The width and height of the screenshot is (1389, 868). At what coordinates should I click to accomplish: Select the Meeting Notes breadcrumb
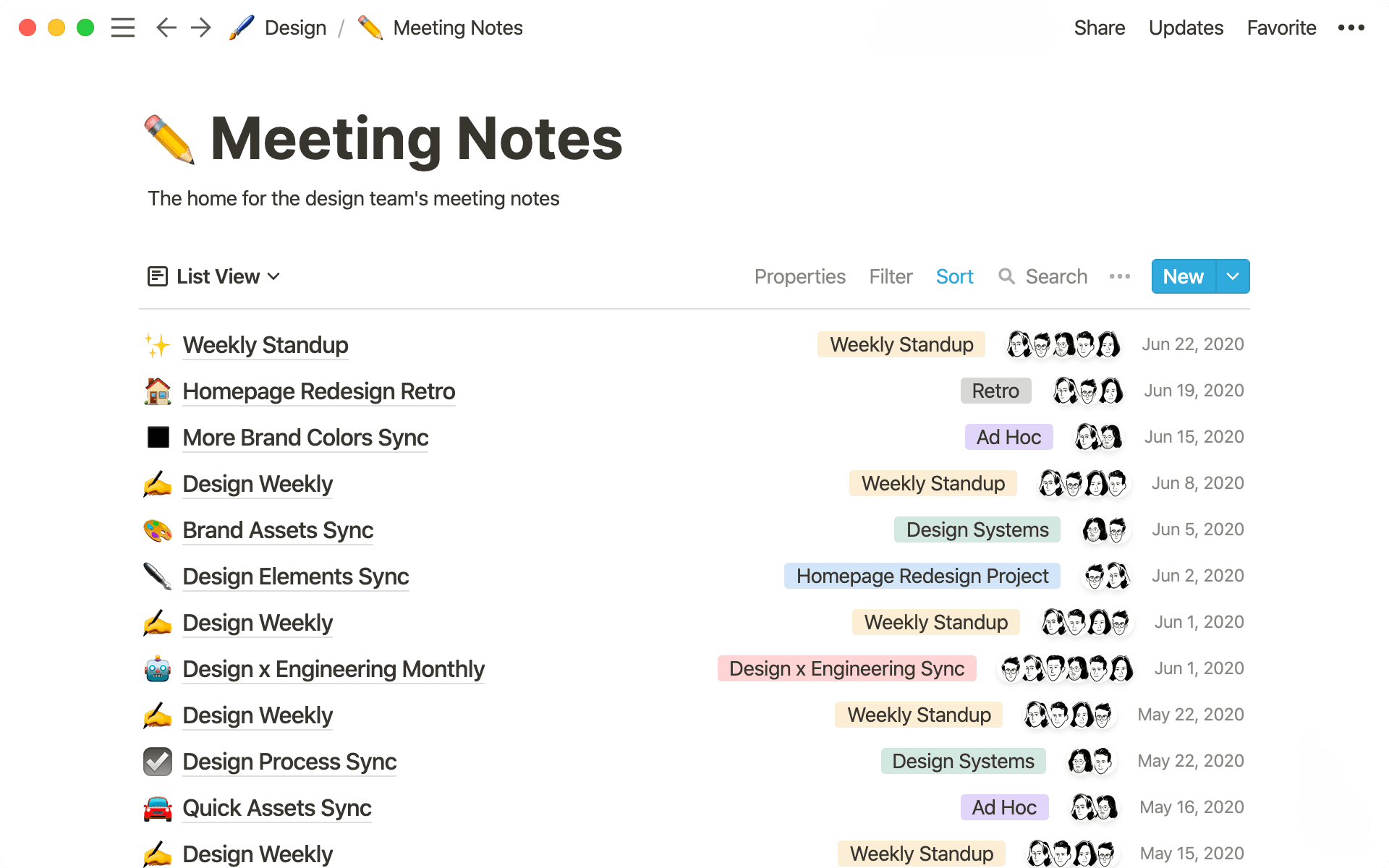(x=457, y=27)
